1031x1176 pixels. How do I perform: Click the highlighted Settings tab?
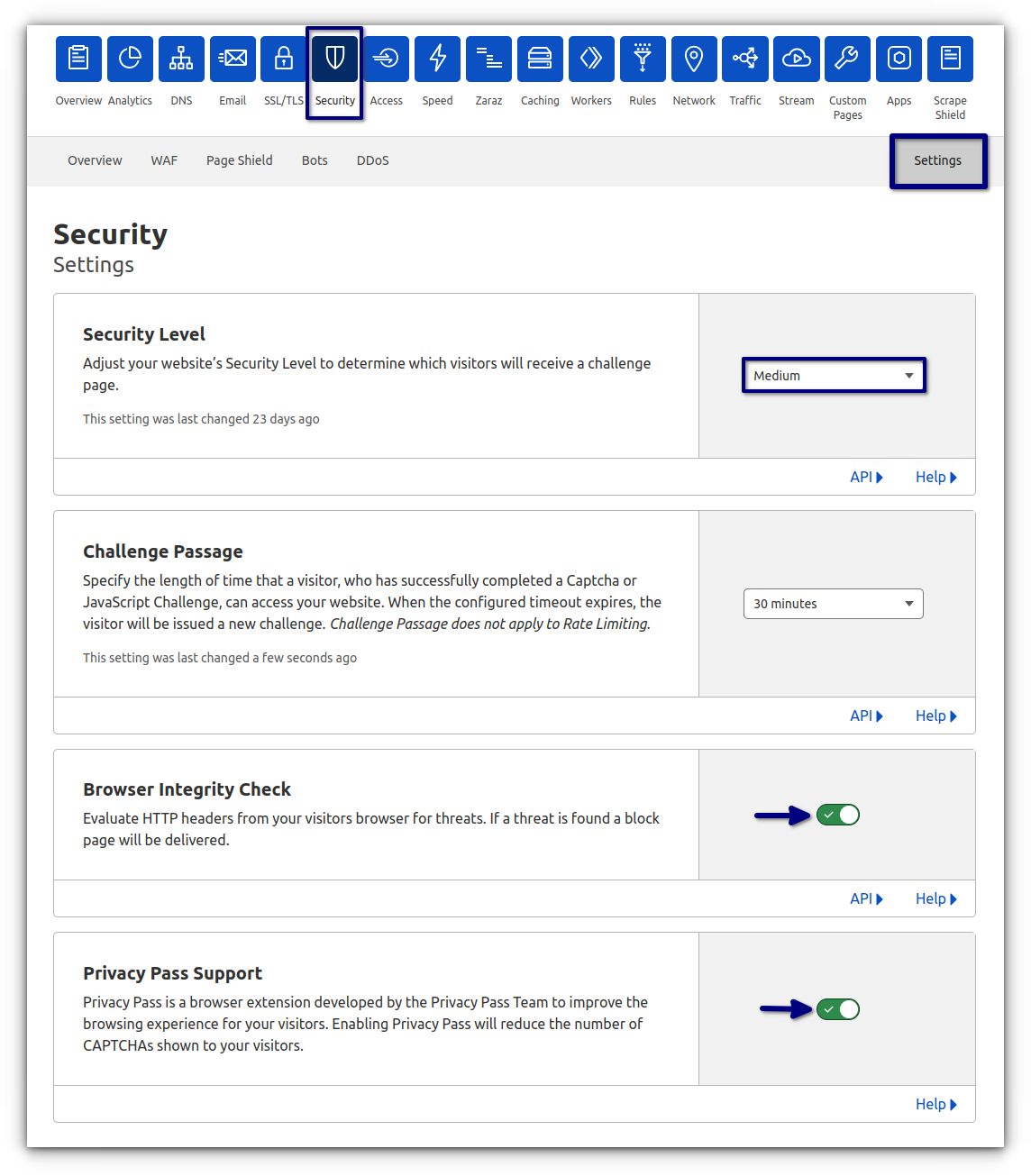[x=938, y=160]
